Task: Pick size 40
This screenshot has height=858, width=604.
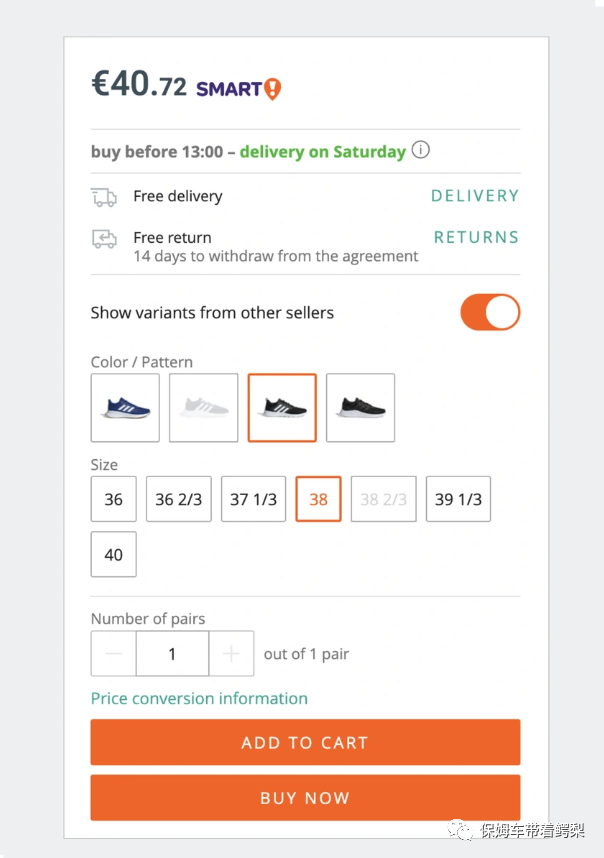Action: (114, 554)
